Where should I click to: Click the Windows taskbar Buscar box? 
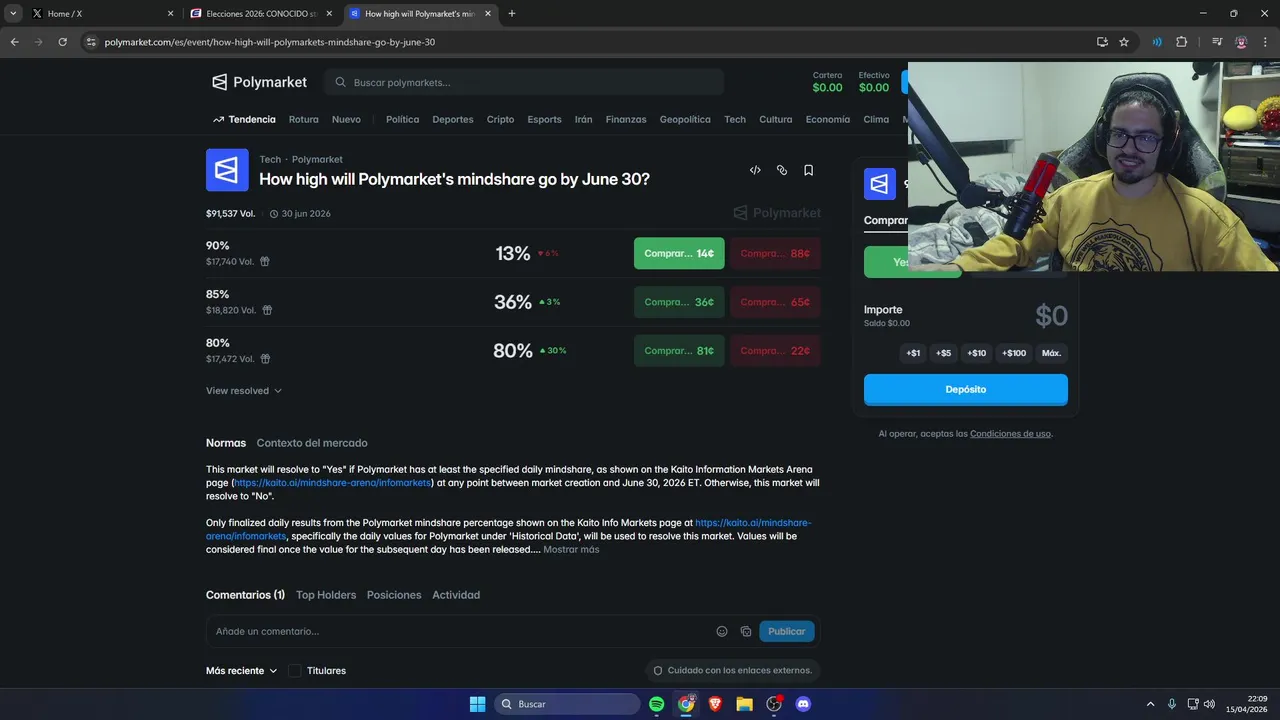click(568, 704)
